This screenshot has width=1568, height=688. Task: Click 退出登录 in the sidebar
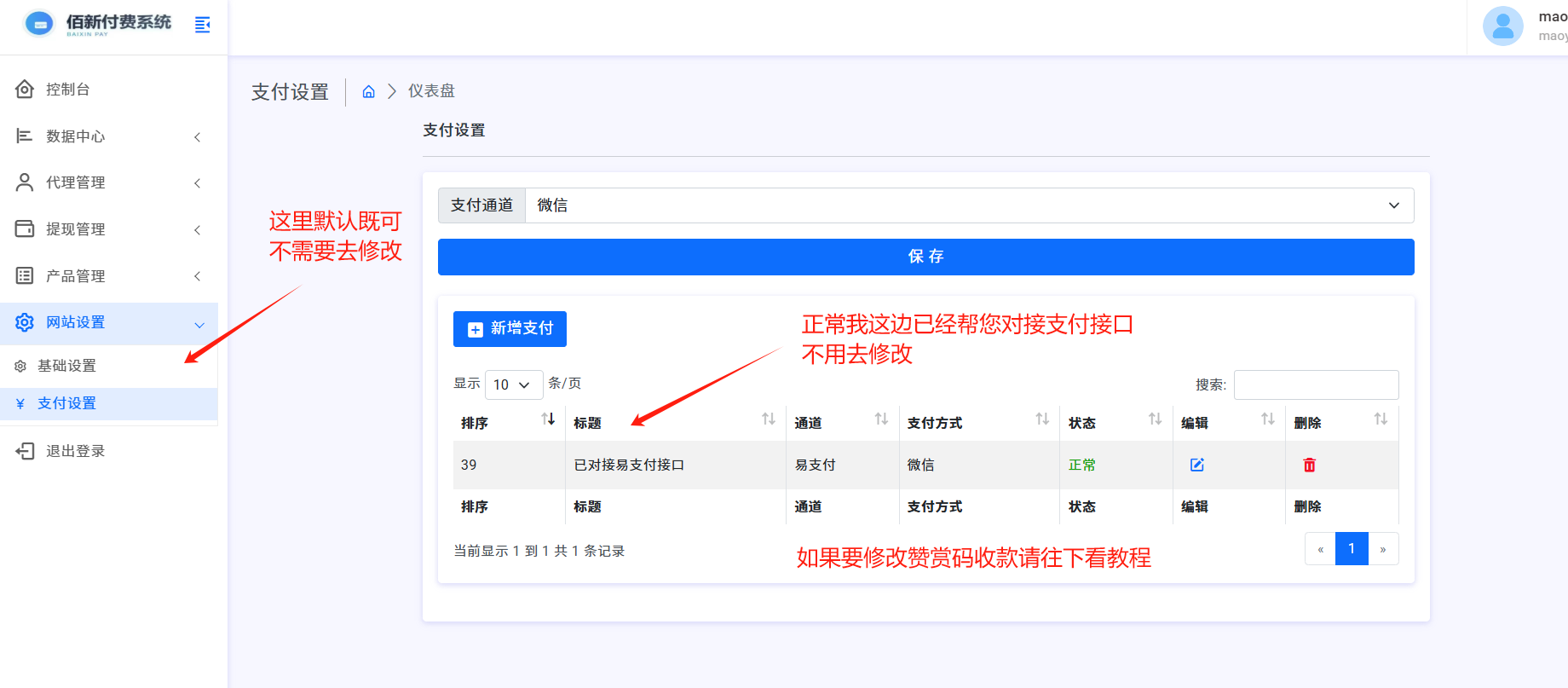point(75,451)
